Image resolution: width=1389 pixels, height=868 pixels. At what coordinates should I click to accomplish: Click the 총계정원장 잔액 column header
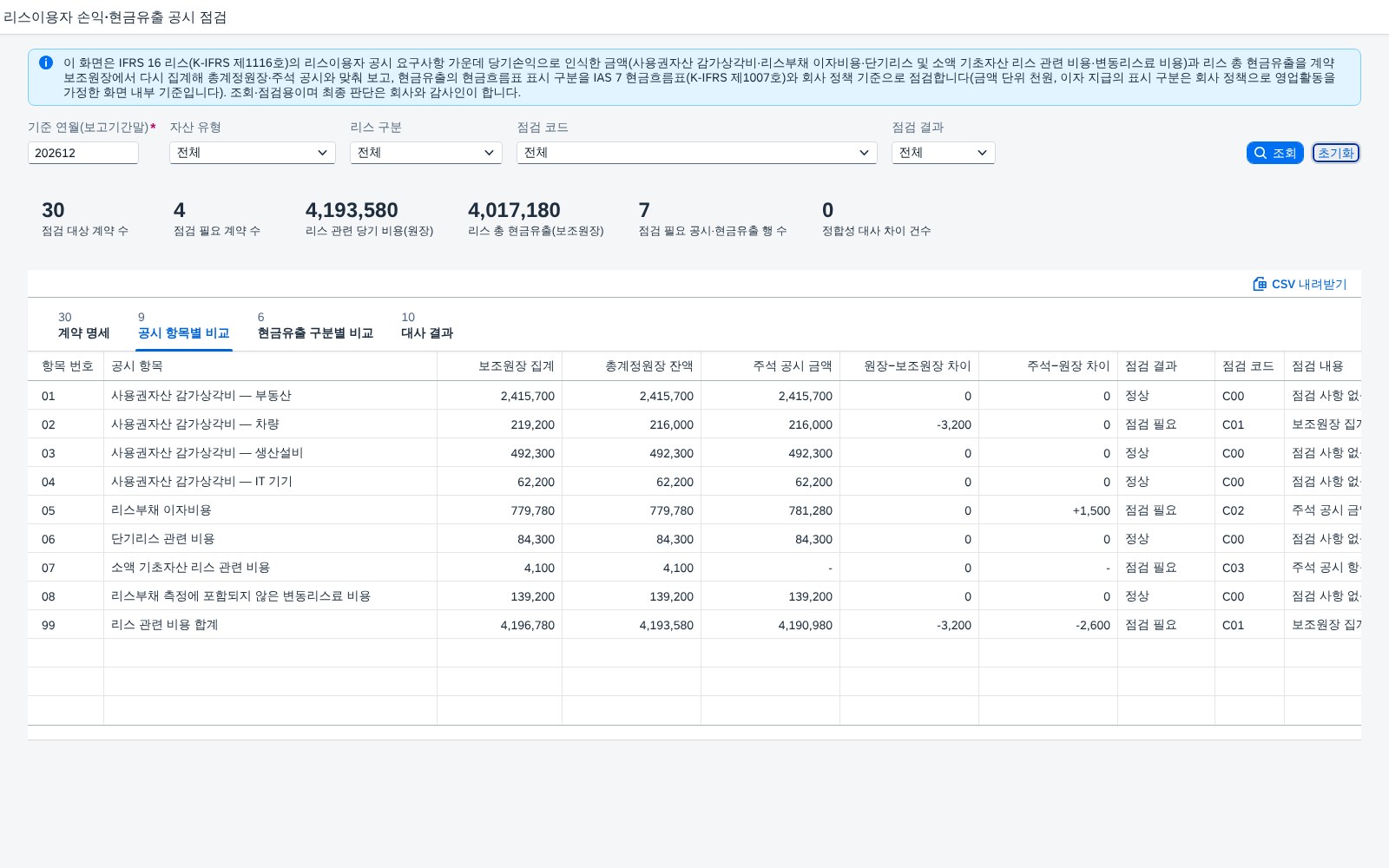pyautogui.click(x=632, y=366)
